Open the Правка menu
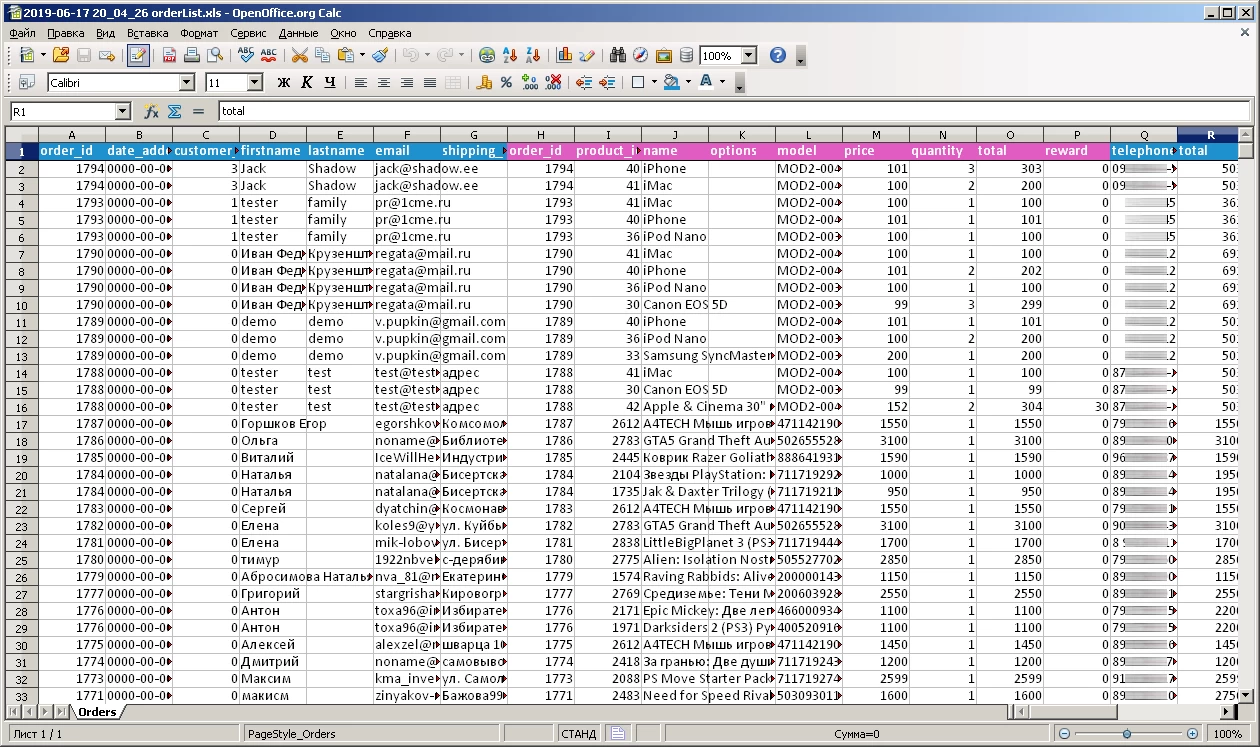Screen dimensions: 1260x747 (65, 33)
